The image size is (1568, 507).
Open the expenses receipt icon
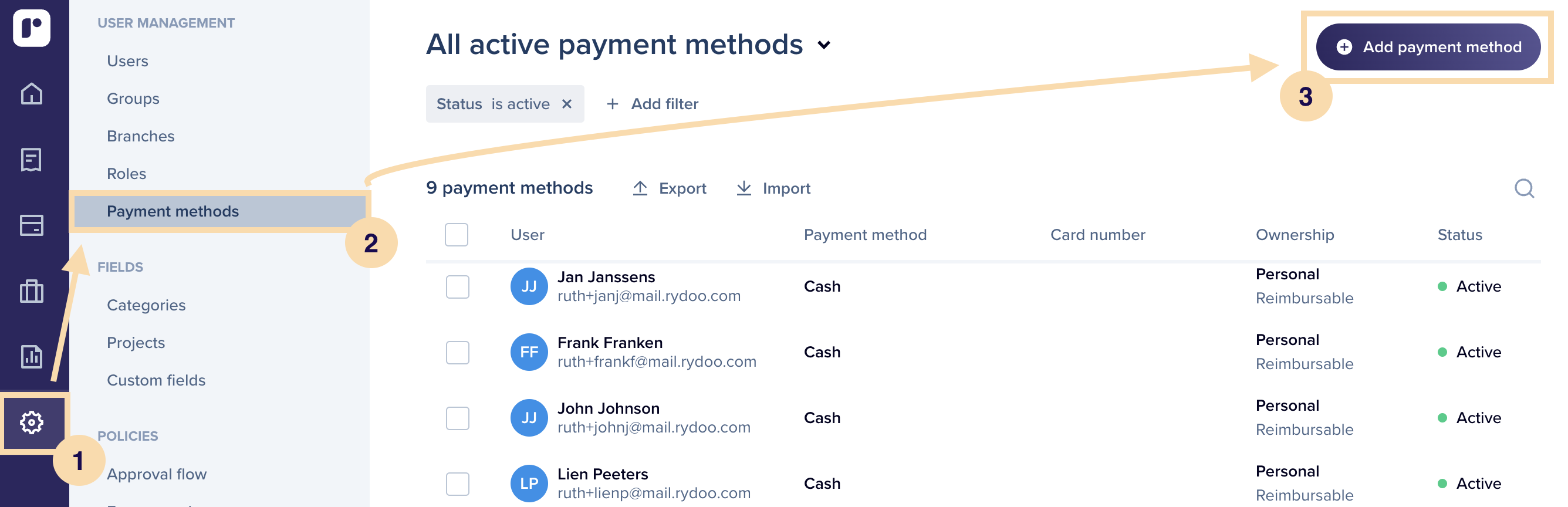pyautogui.click(x=32, y=160)
